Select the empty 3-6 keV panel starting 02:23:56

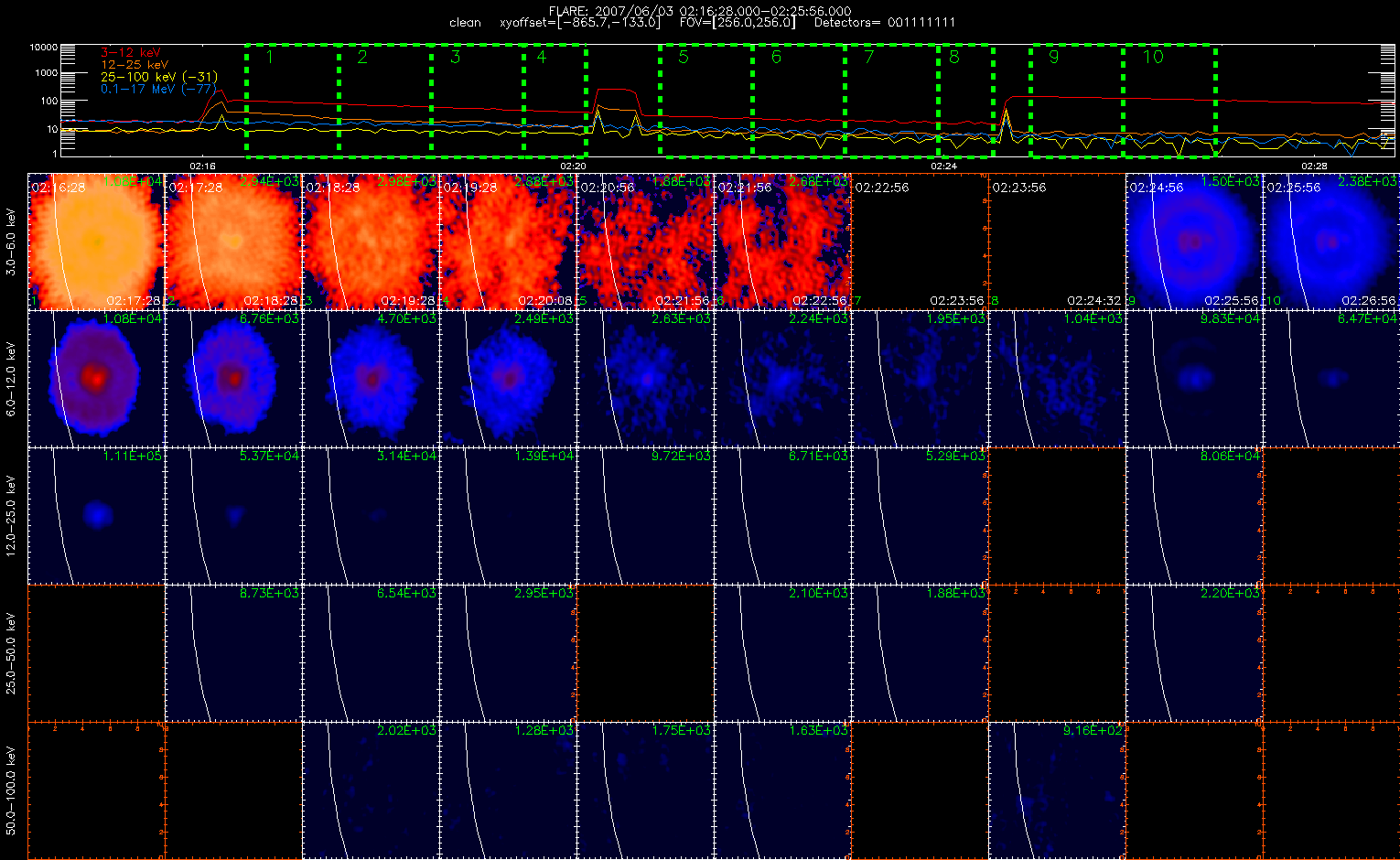pos(1057,241)
